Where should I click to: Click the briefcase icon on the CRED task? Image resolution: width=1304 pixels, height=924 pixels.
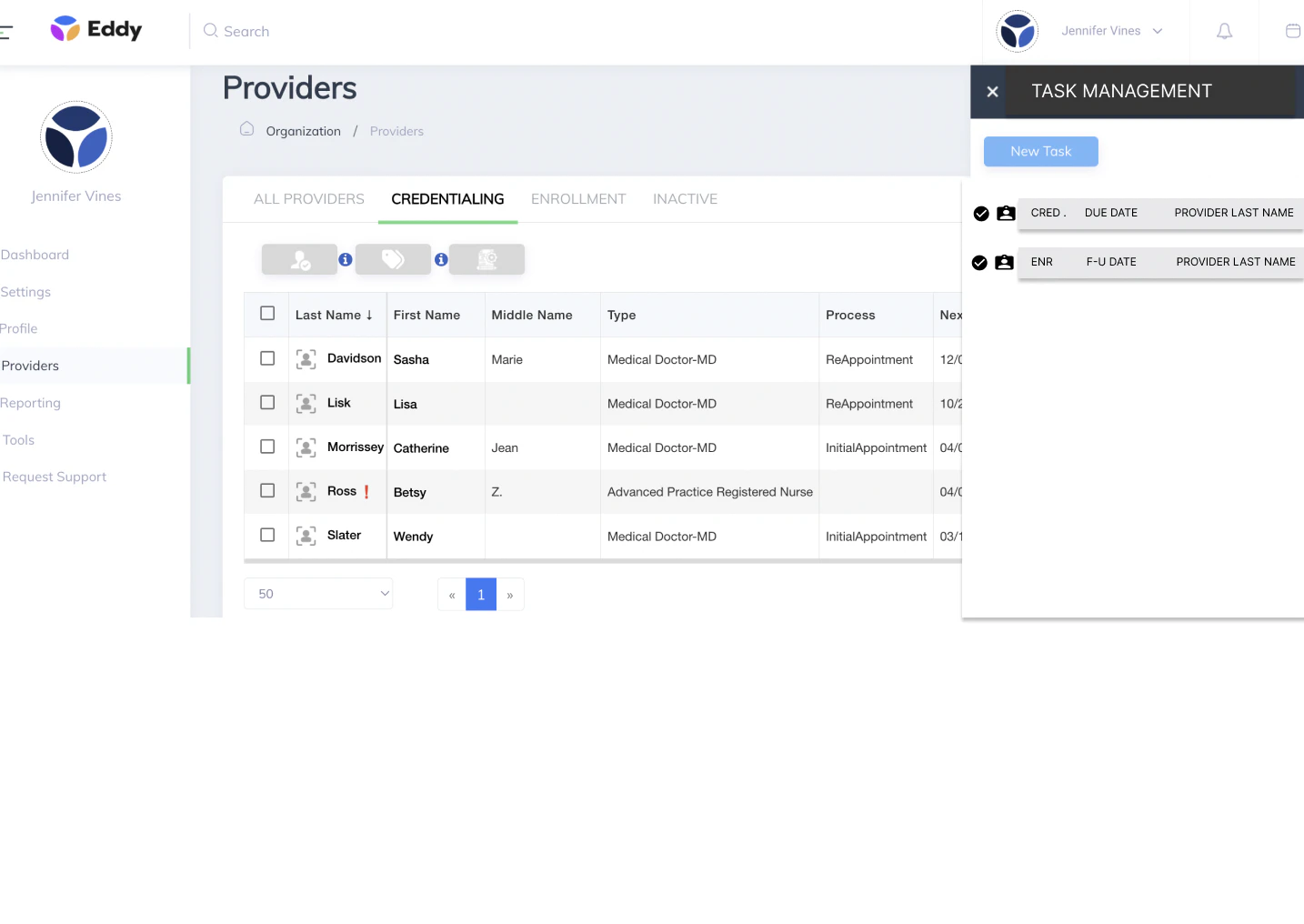click(1006, 213)
